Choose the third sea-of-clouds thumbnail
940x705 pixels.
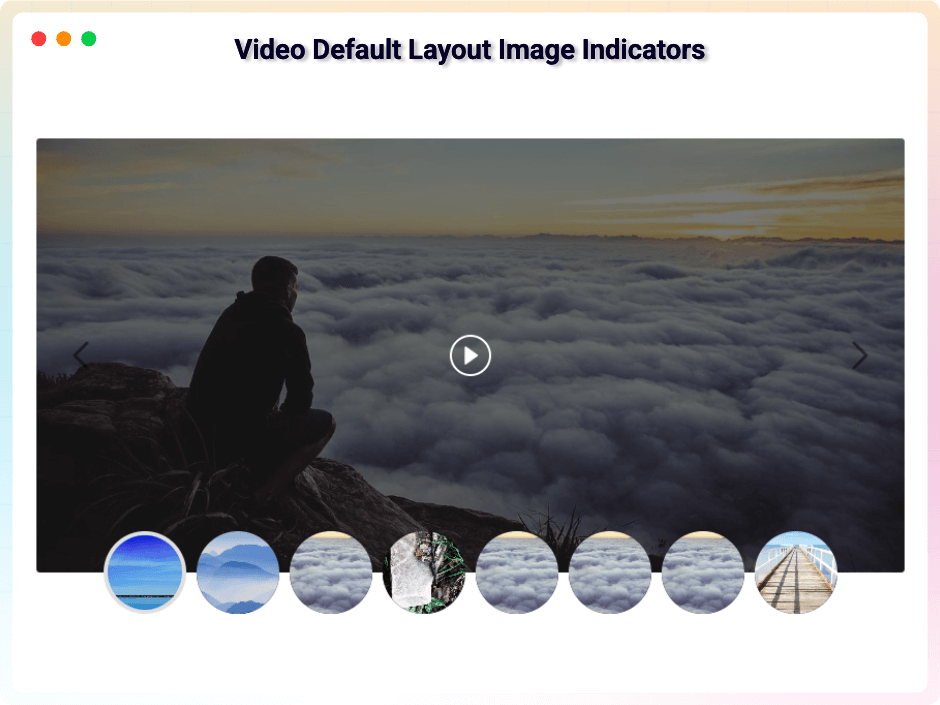pyautogui.click(x=330, y=573)
